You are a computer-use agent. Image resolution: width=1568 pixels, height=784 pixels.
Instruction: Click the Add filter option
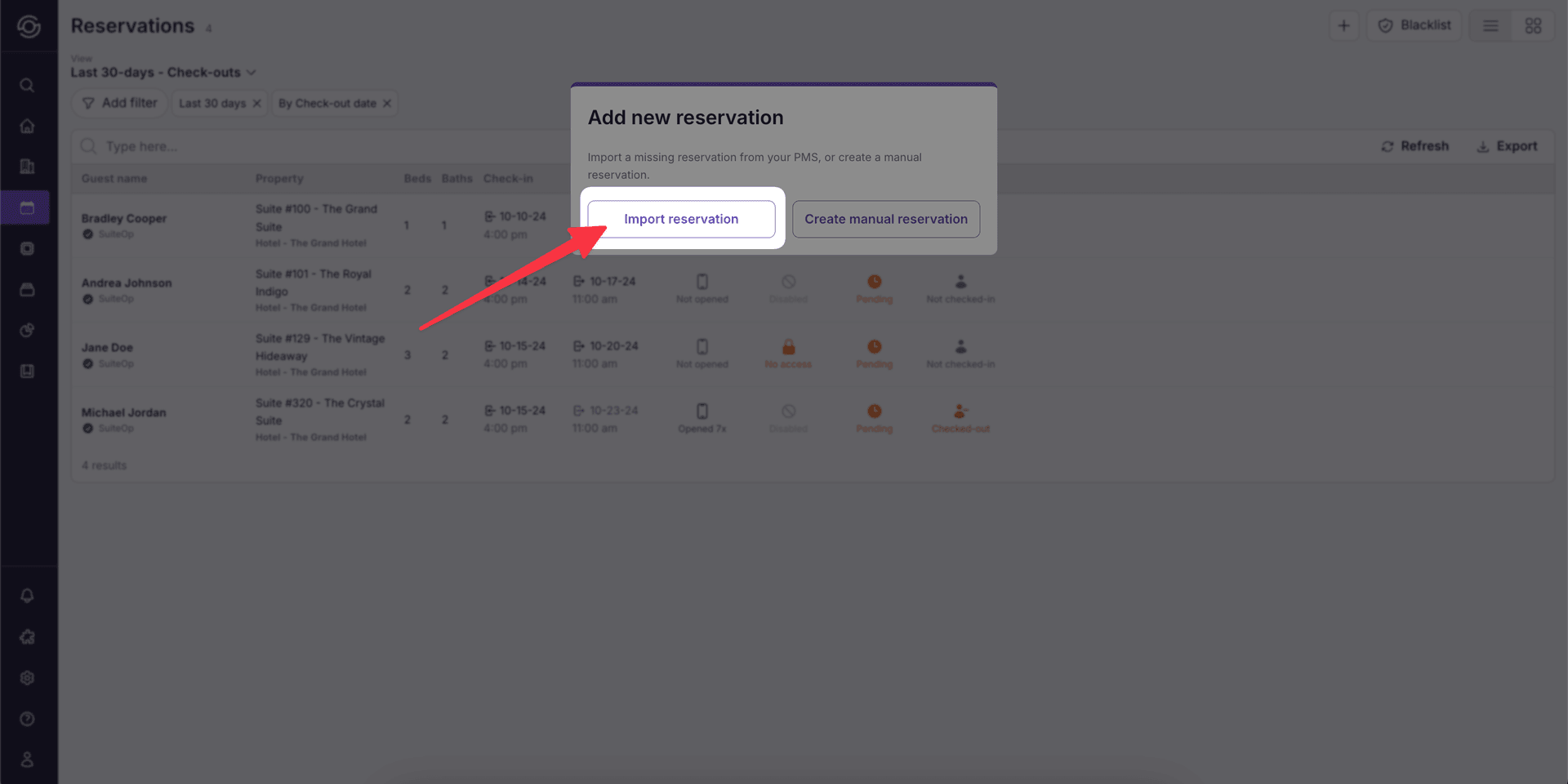[119, 103]
